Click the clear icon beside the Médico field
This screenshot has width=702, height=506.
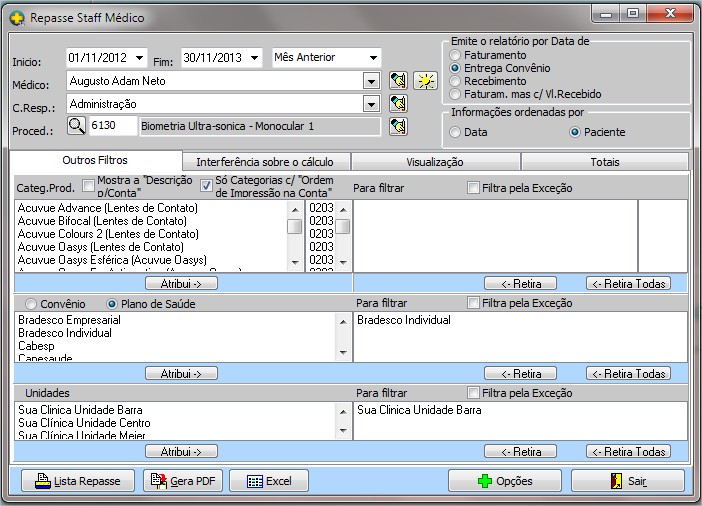pyautogui.click(x=399, y=81)
